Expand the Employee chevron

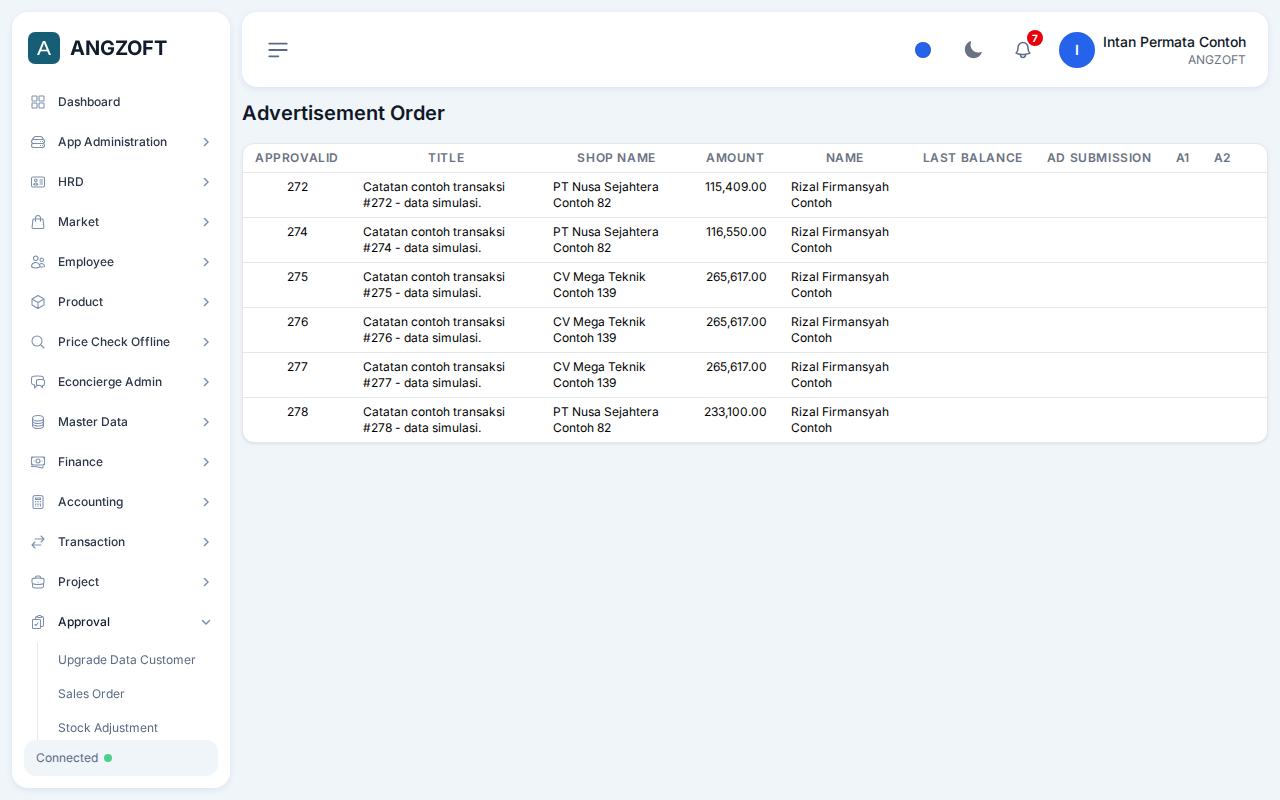(206, 262)
